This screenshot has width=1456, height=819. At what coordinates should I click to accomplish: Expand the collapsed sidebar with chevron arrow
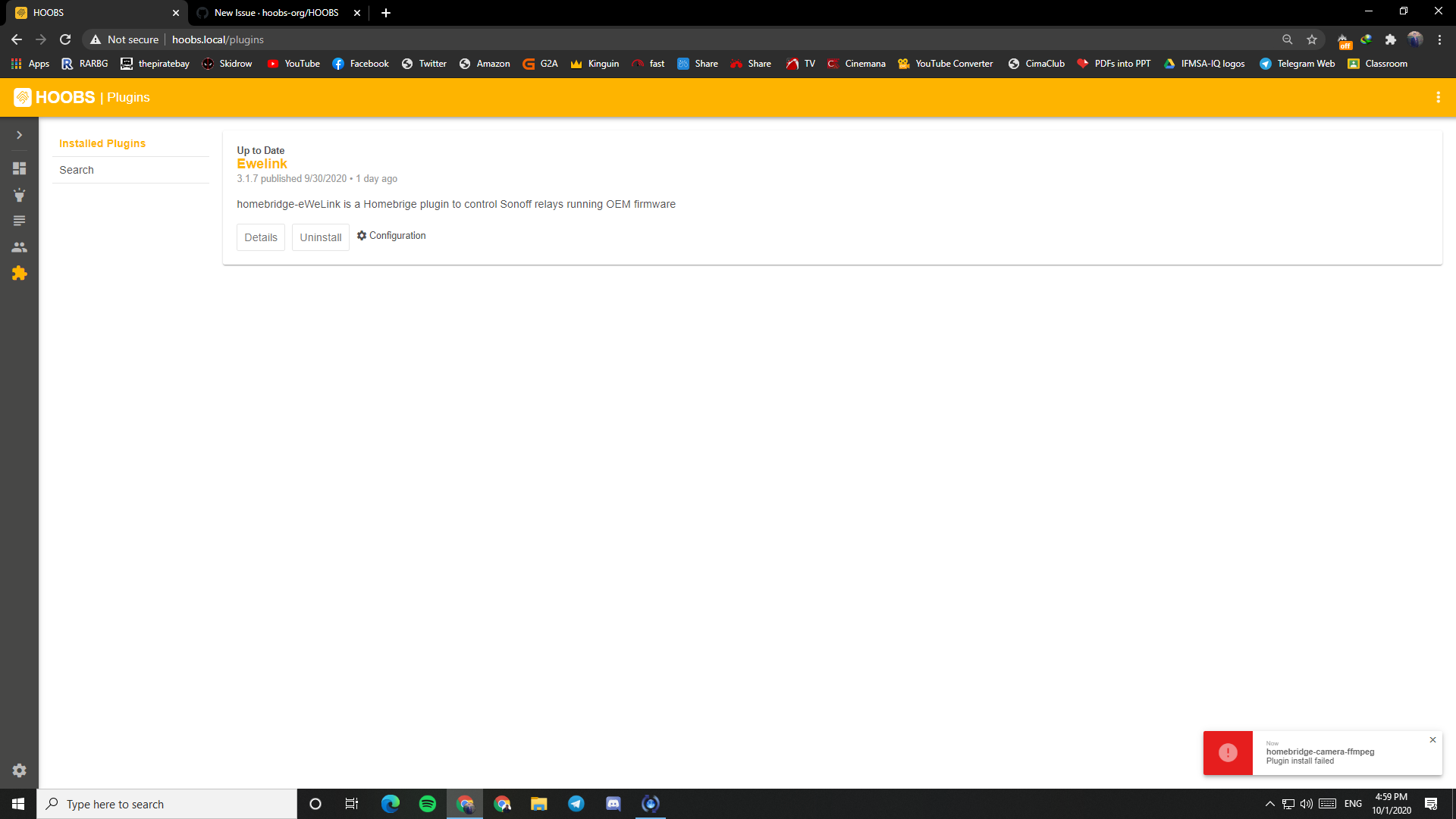point(19,135)
